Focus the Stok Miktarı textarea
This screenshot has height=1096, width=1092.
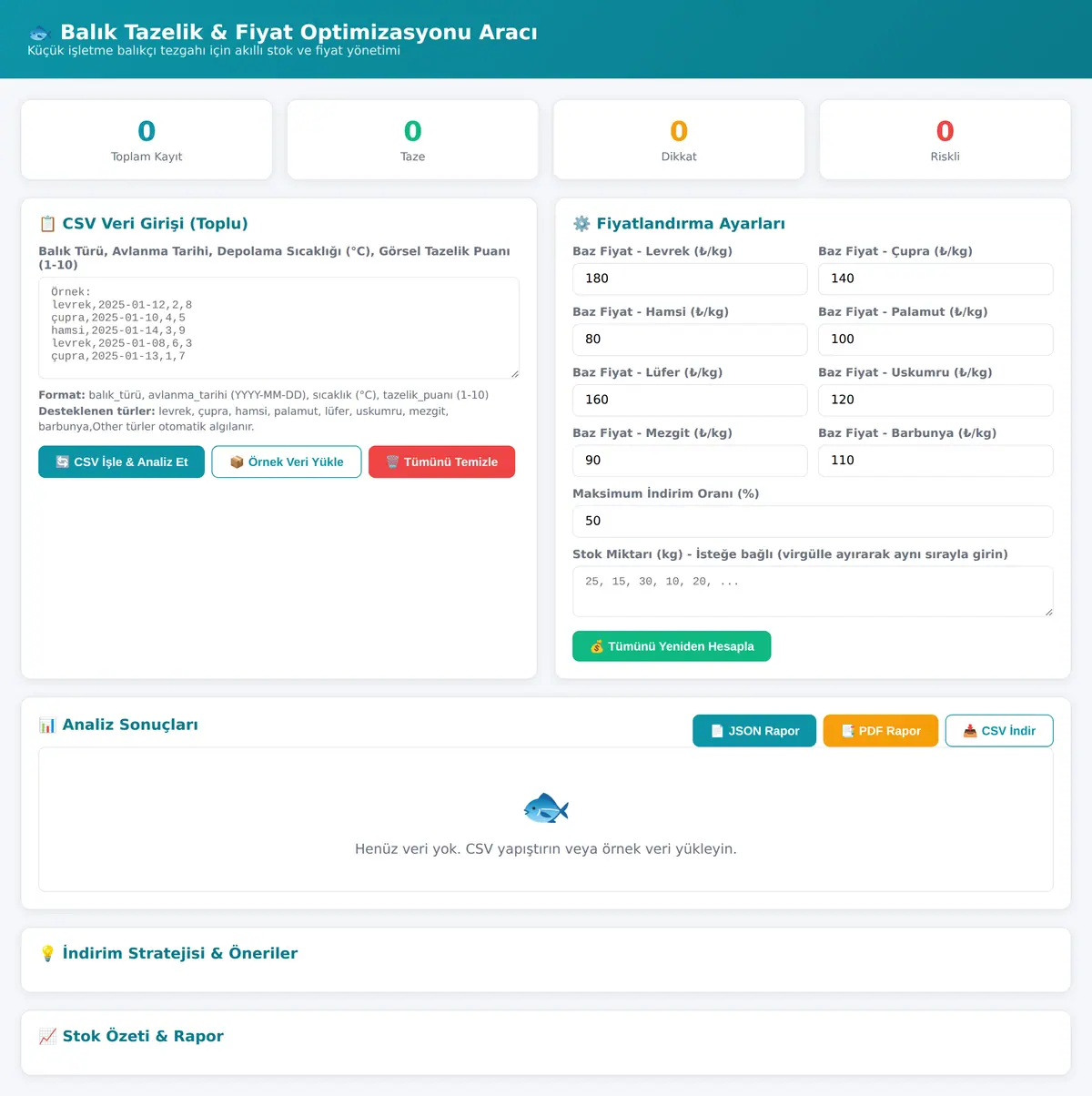click(x=813, y=592)
